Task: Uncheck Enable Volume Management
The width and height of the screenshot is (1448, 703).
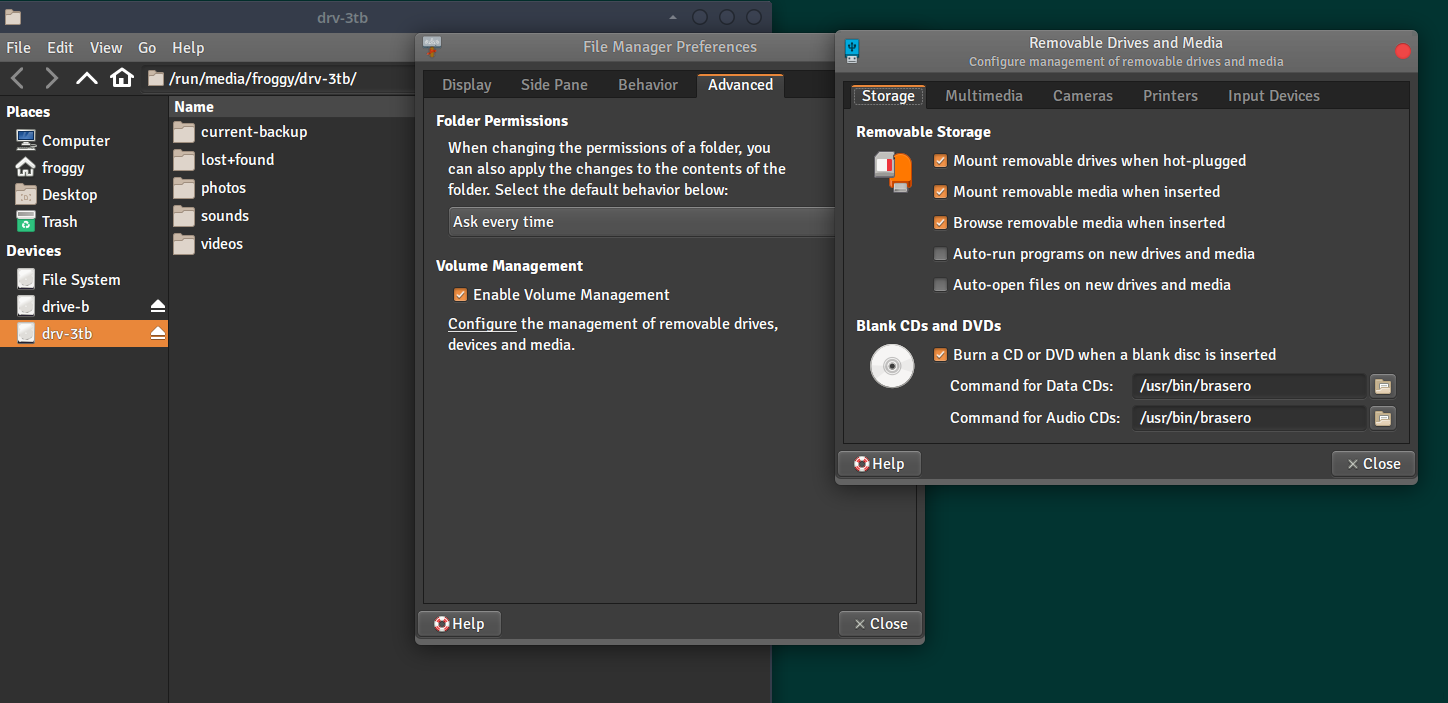Action: 460,295
